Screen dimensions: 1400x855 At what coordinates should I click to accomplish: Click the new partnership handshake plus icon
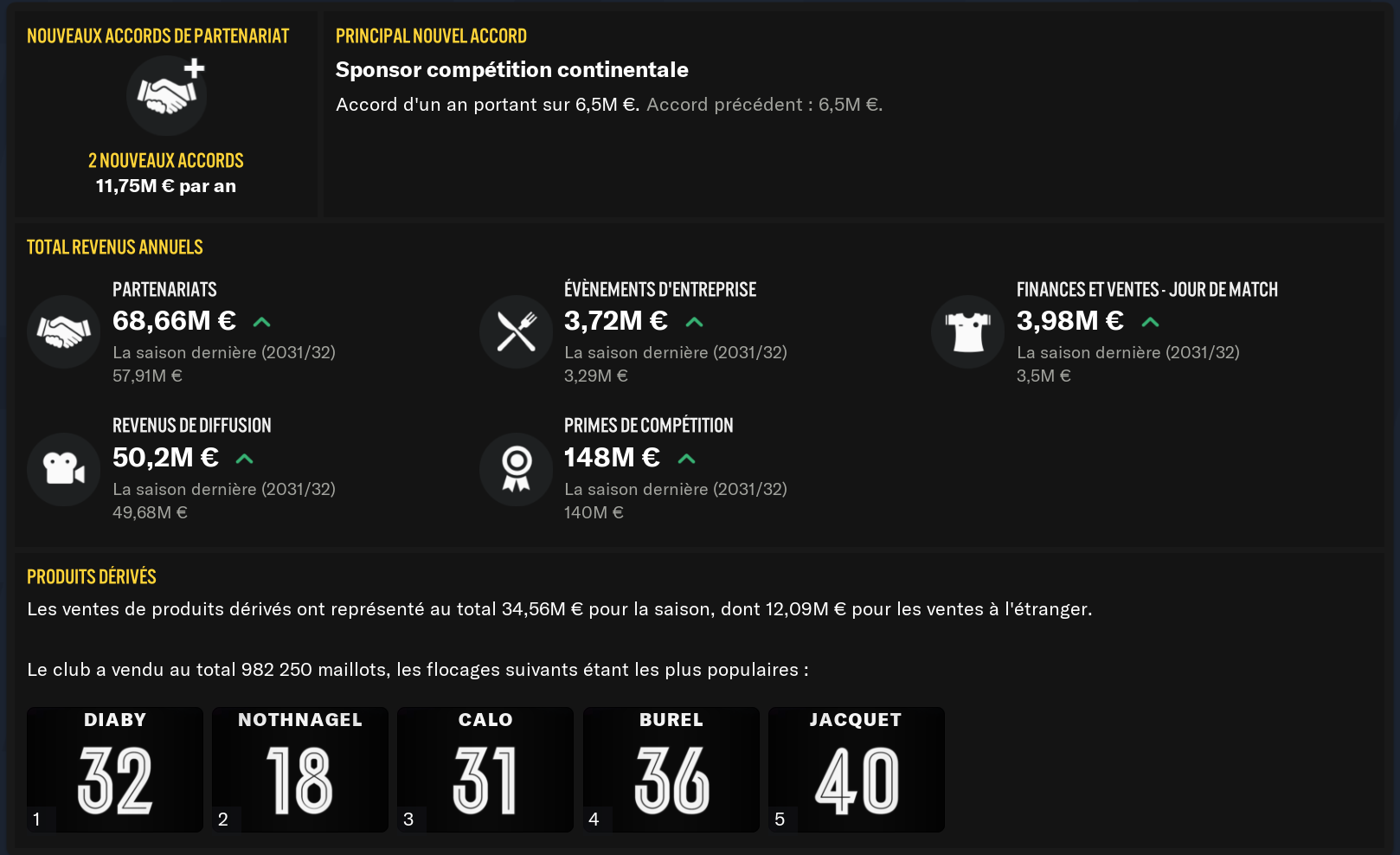tap(167, 95)
